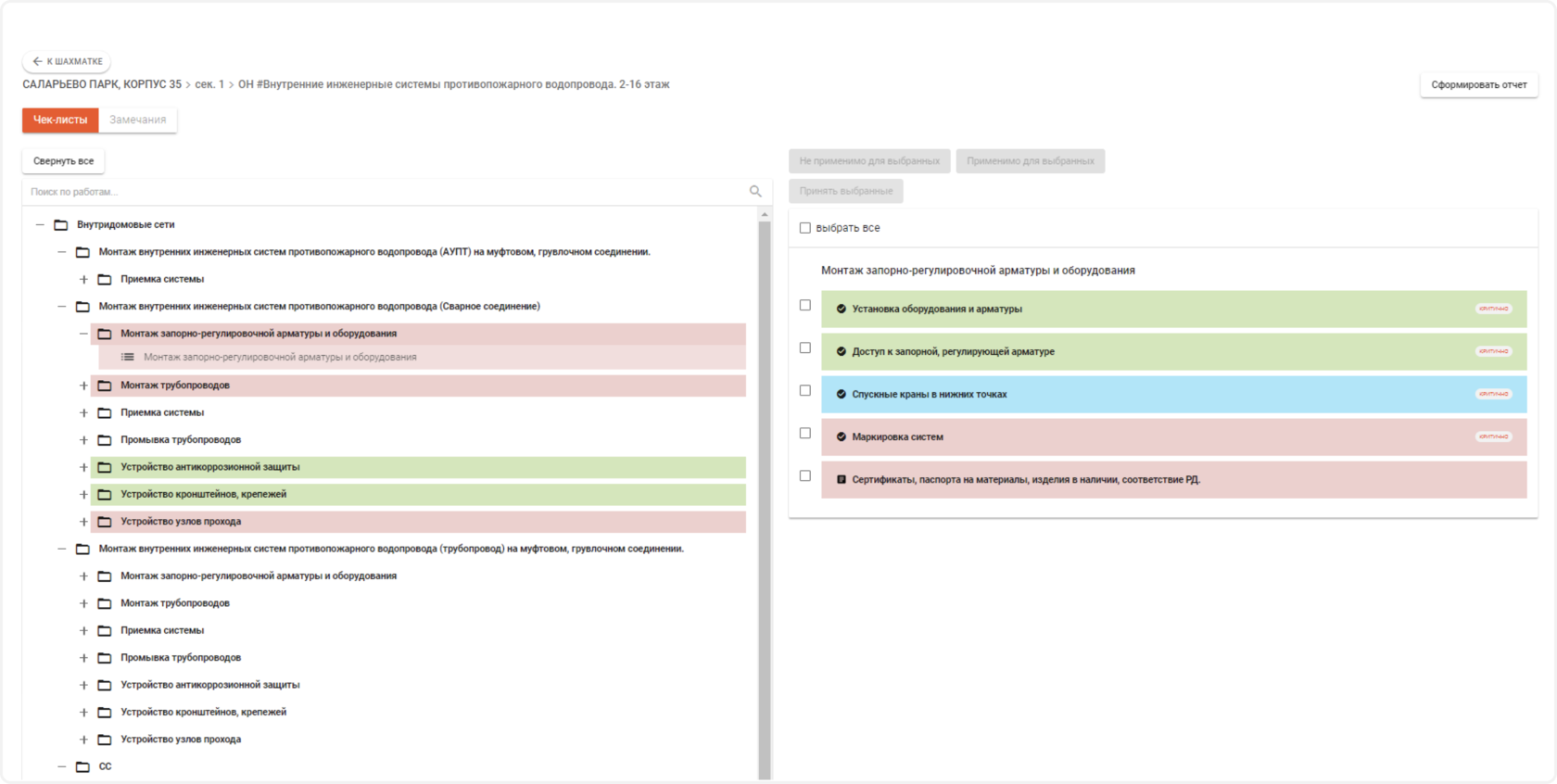Click list icon of the Монтаж запорно-регулировочной арматуры child row
The width and height of the screenshot is (1557, 784).
click(x=128, y=357)
